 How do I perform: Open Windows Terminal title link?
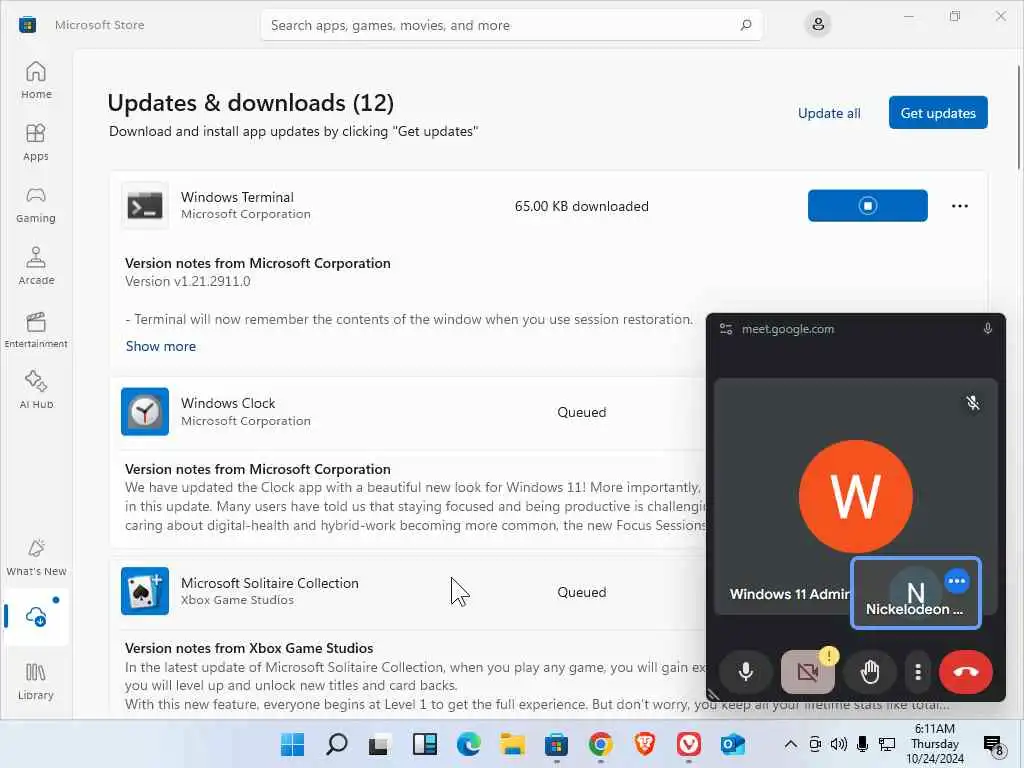pos(237,197)
